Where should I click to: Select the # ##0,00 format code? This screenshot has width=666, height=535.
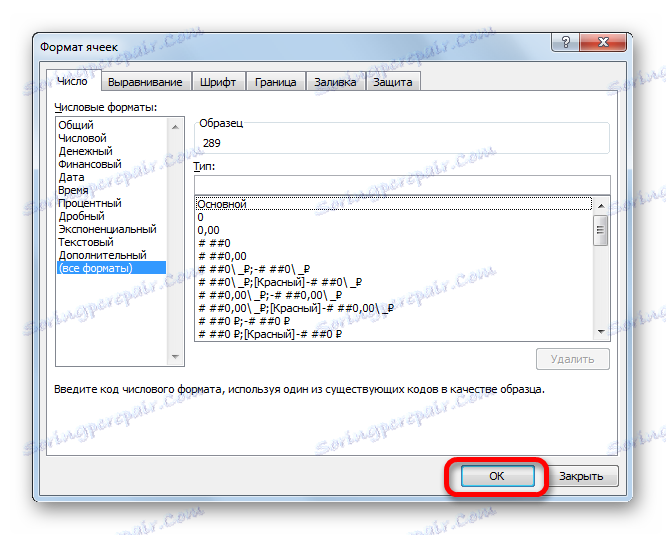tap(394, 256)
